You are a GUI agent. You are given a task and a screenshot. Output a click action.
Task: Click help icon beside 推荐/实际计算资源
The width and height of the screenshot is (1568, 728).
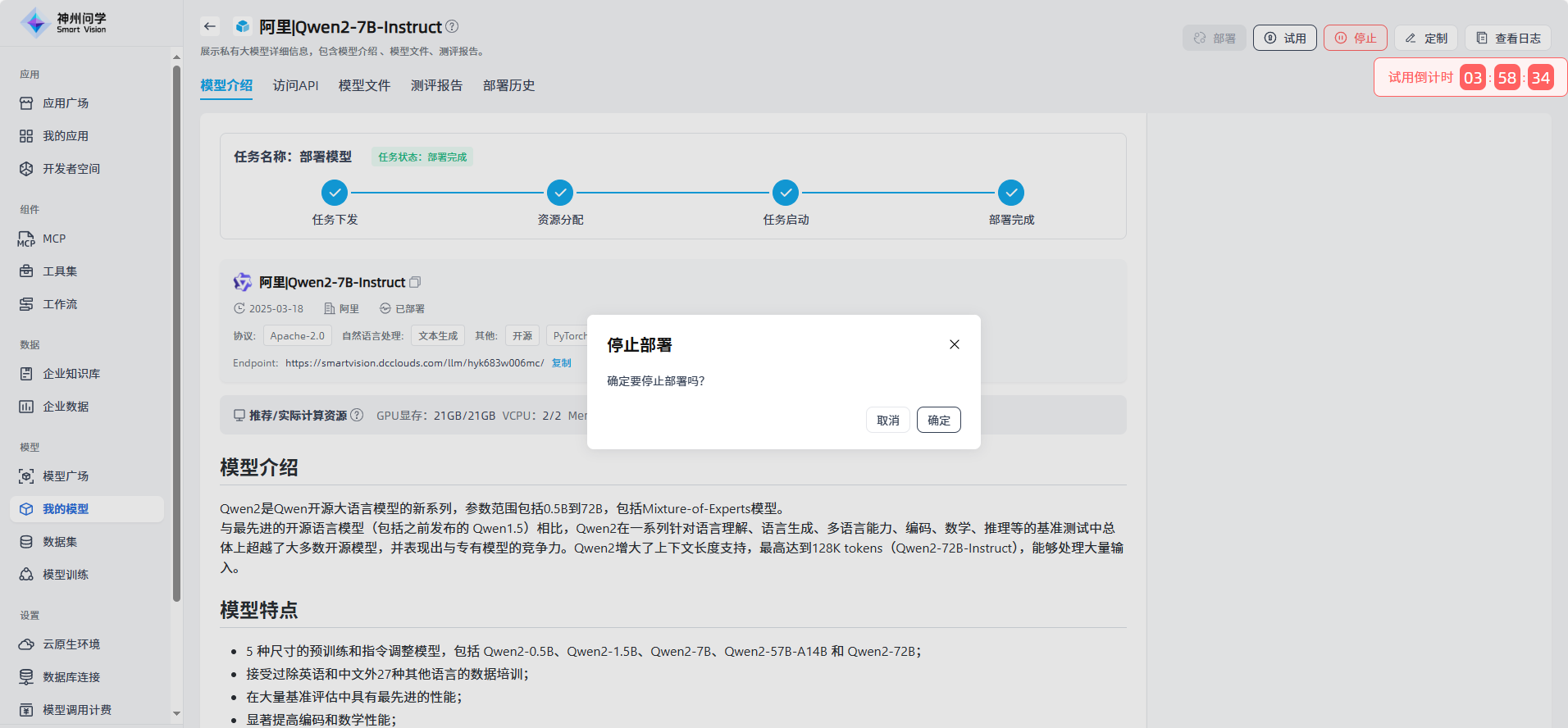point(357,415)
